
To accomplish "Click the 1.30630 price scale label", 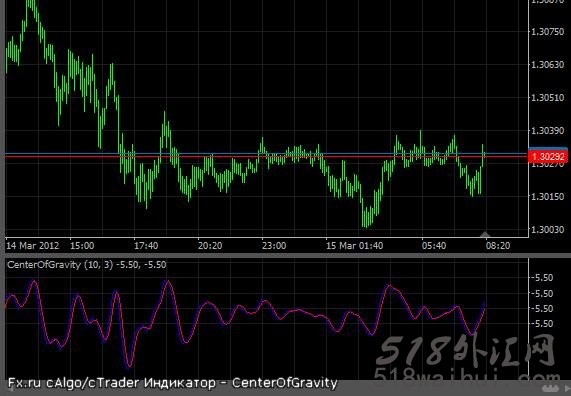I will tap(548, 65).
